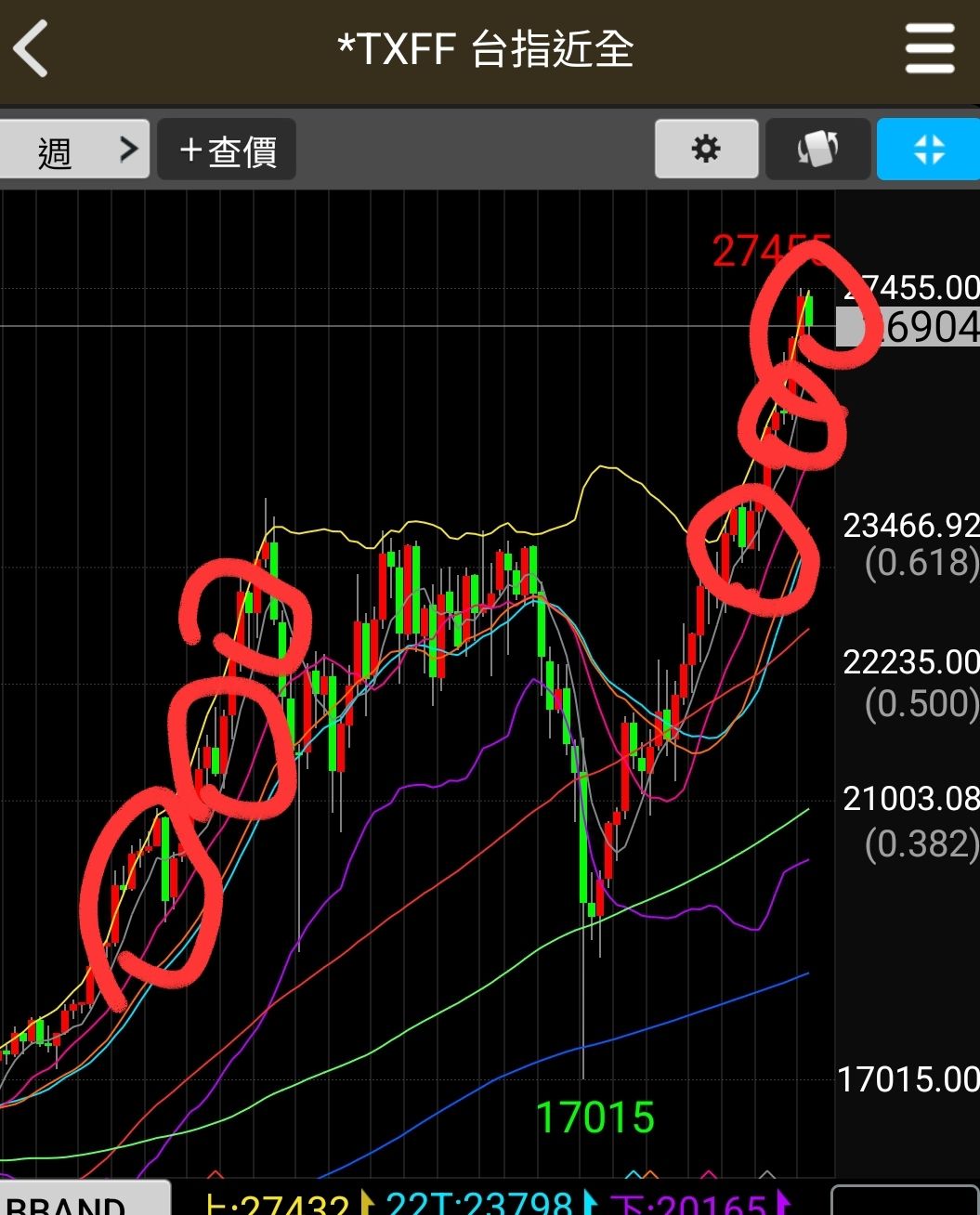Go back using the left arrow
980x1215 pixels.
[30, 49]
